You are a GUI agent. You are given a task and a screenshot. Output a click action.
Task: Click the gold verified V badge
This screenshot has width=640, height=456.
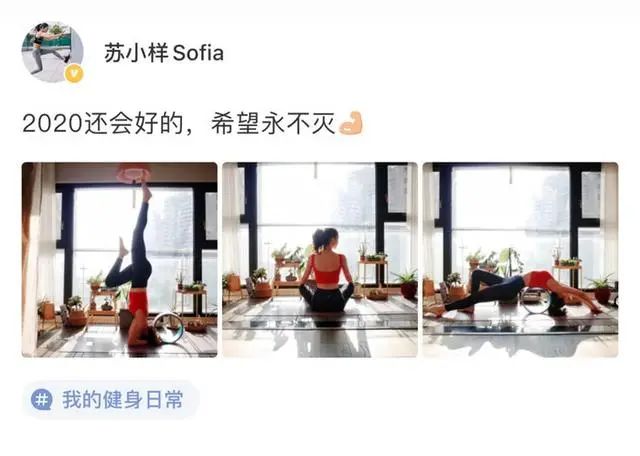click(74, 74)
